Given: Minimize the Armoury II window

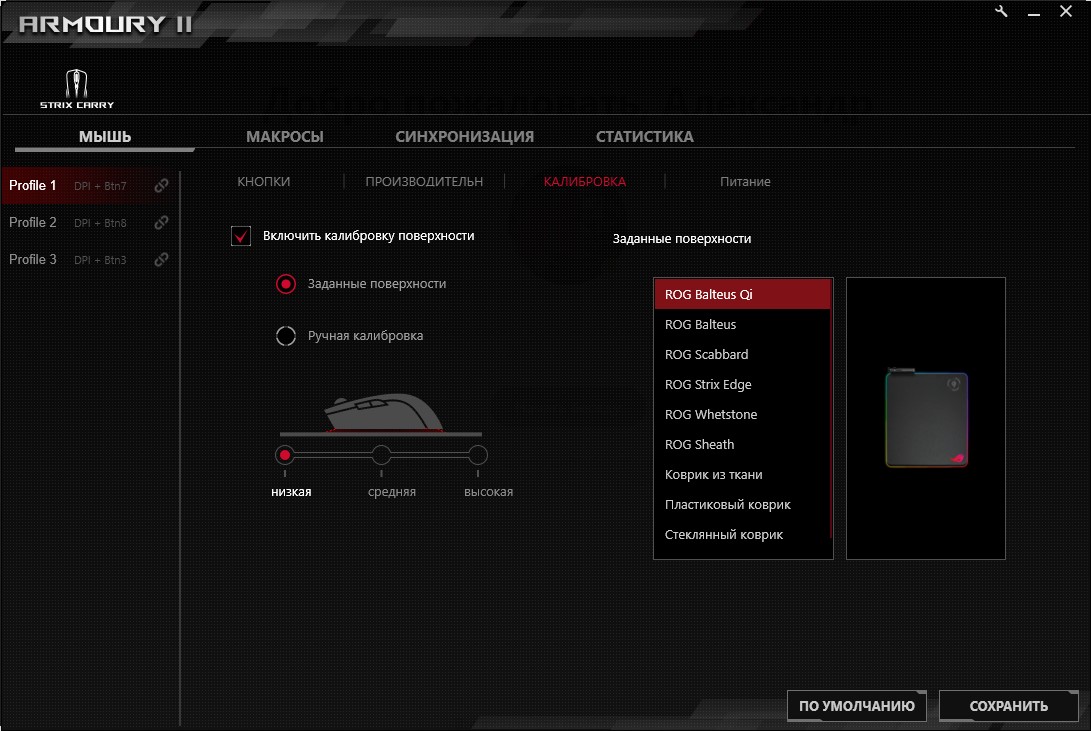Looking at the screenshot, I should tap(1036, 12).
